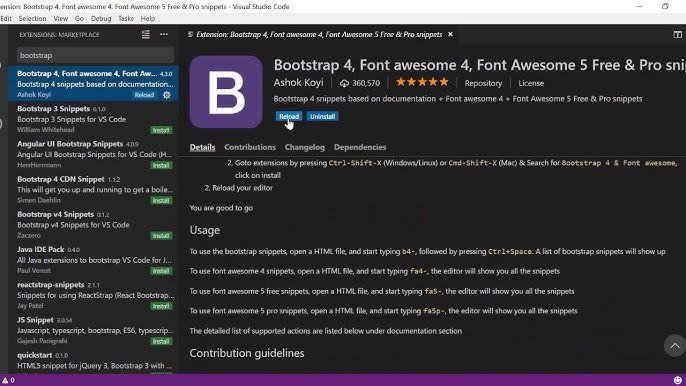Click the publisher name Ashok Koyi in the extension header
Screen dimensions: 686x386
coord(298,82)
